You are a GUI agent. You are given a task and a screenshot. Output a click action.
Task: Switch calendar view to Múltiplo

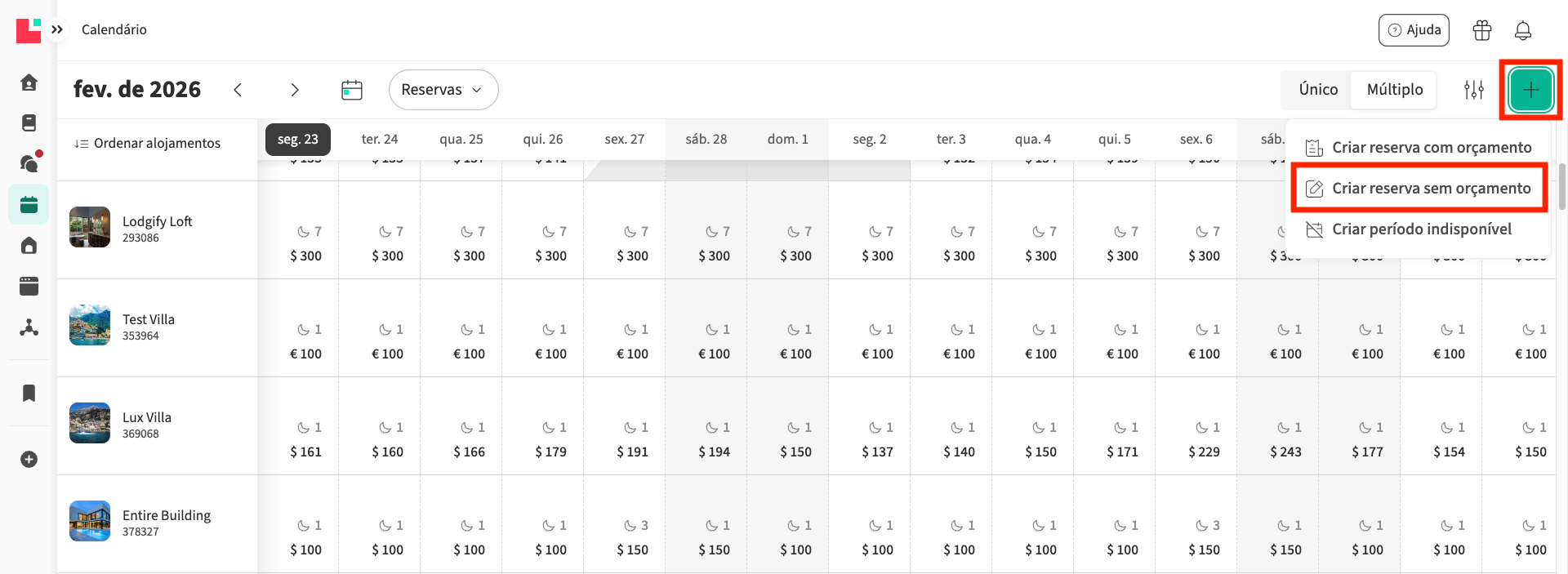click(1394, 90)
